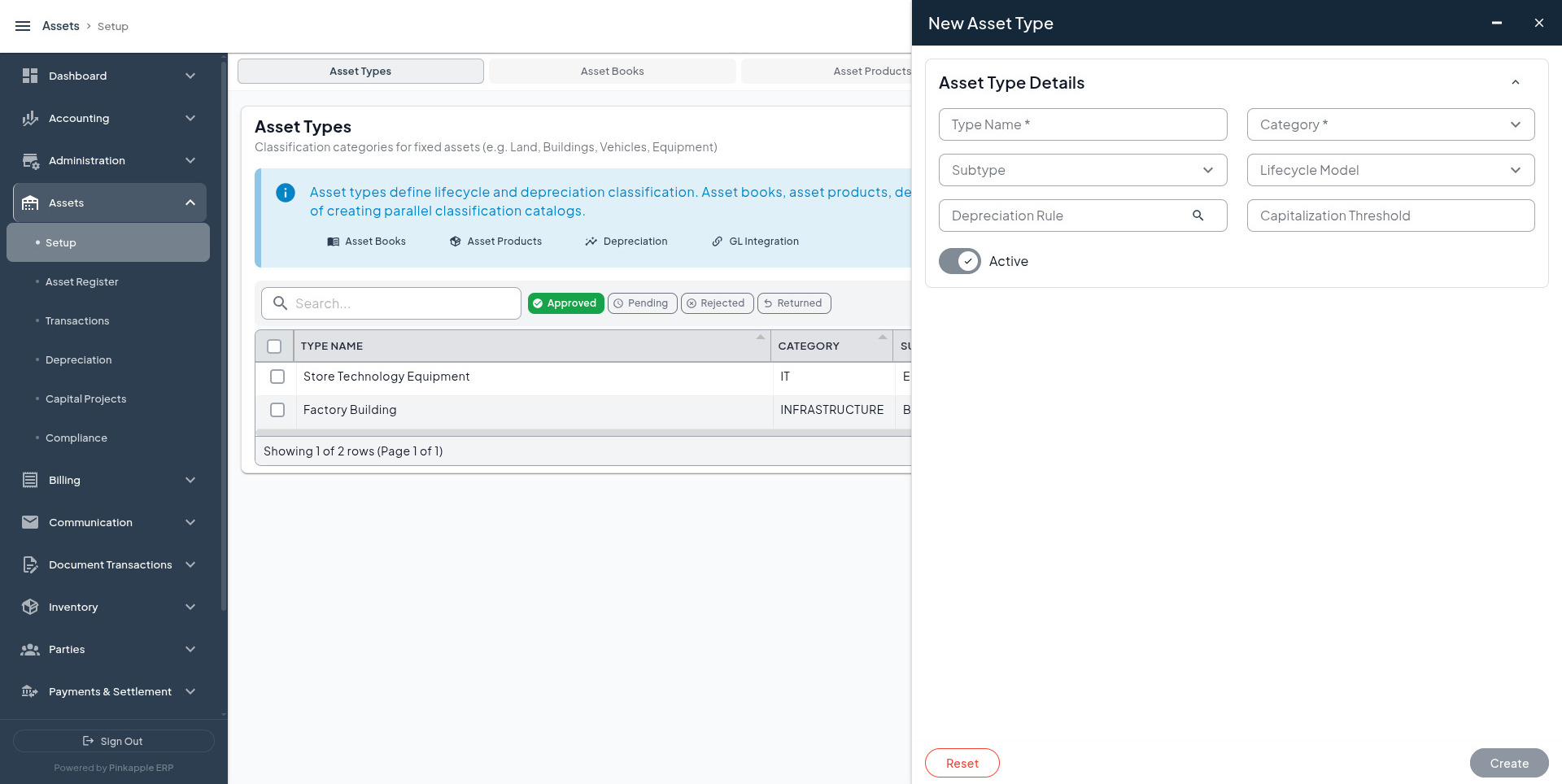1562x784 pixels.
Task: Click the Type Name input field
Action: (x=1083, y=124)
